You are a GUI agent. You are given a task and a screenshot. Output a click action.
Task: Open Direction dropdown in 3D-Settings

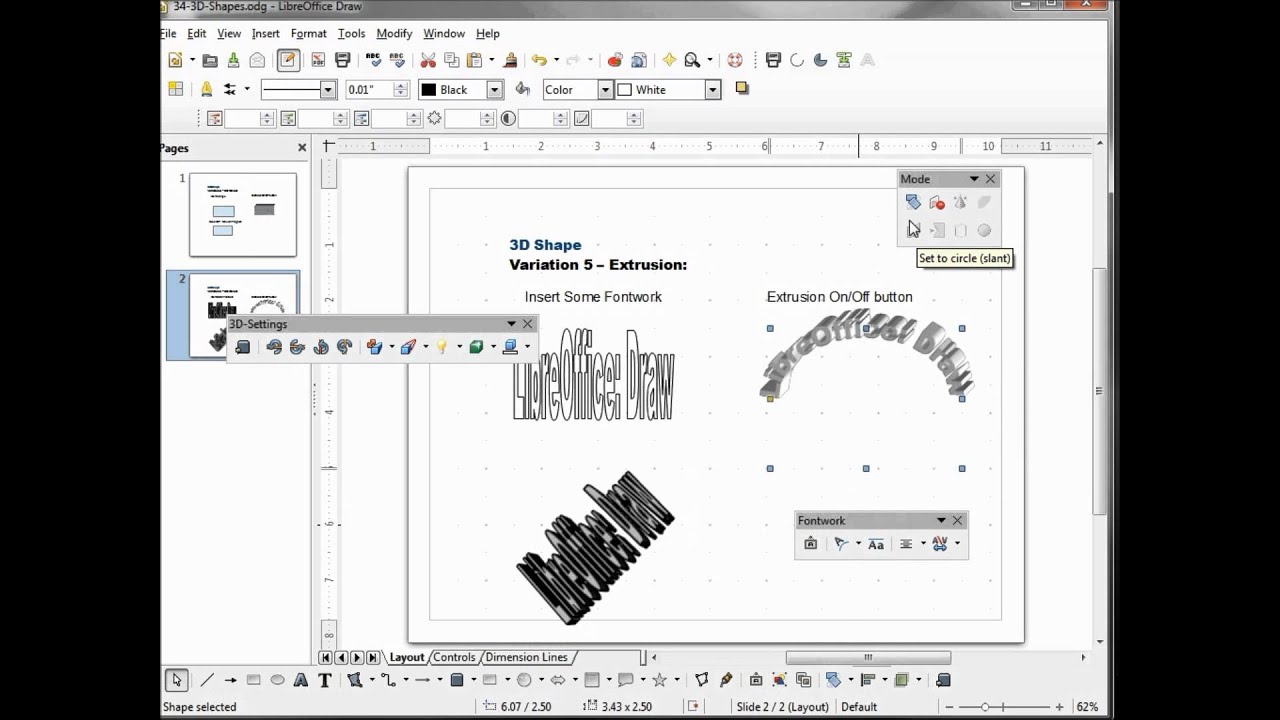(x=425, y=347)
